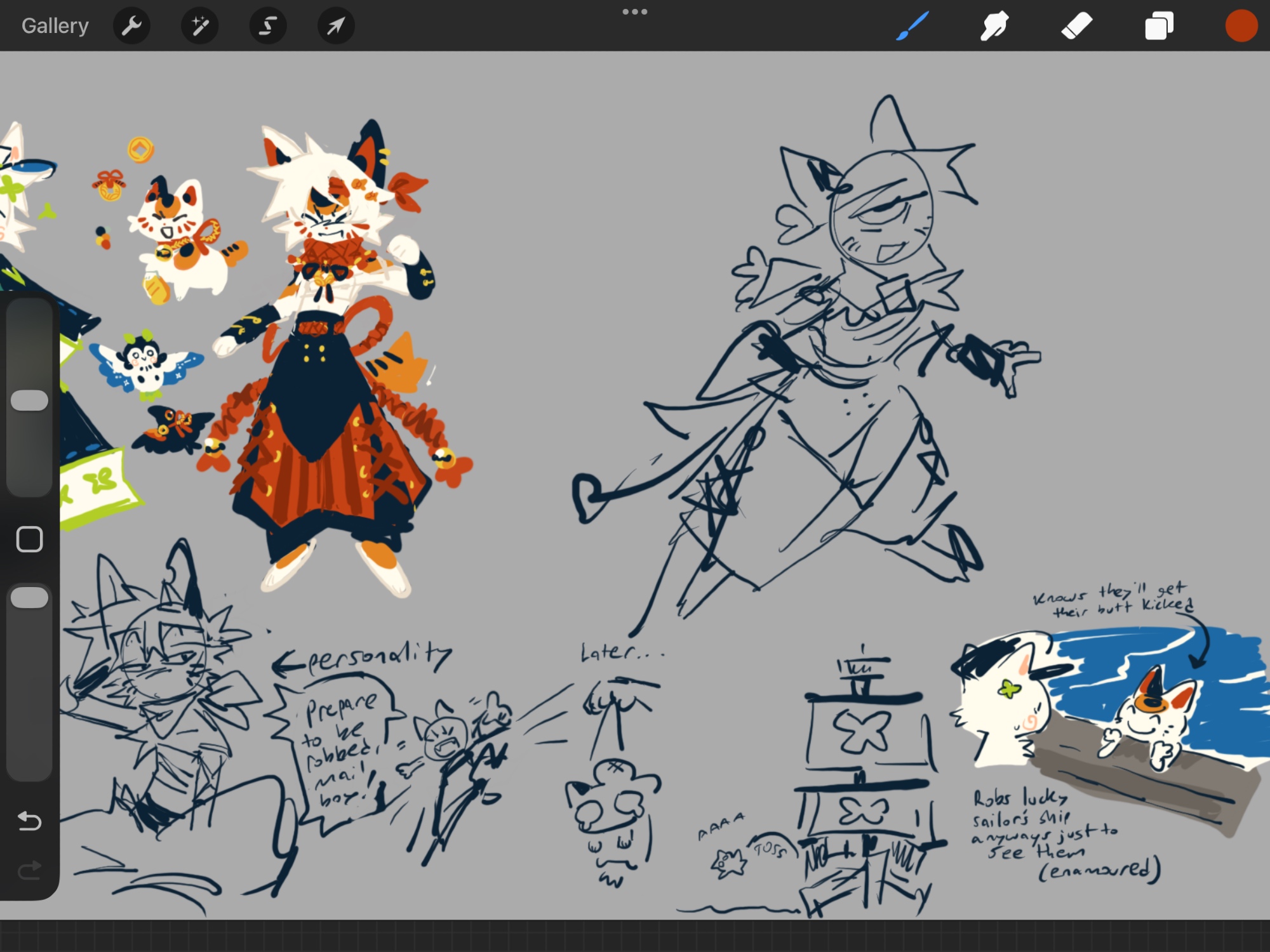Viewport: 1270px width, 952px height.
Task: Open the Actions wrench menu
Action: 131,26
